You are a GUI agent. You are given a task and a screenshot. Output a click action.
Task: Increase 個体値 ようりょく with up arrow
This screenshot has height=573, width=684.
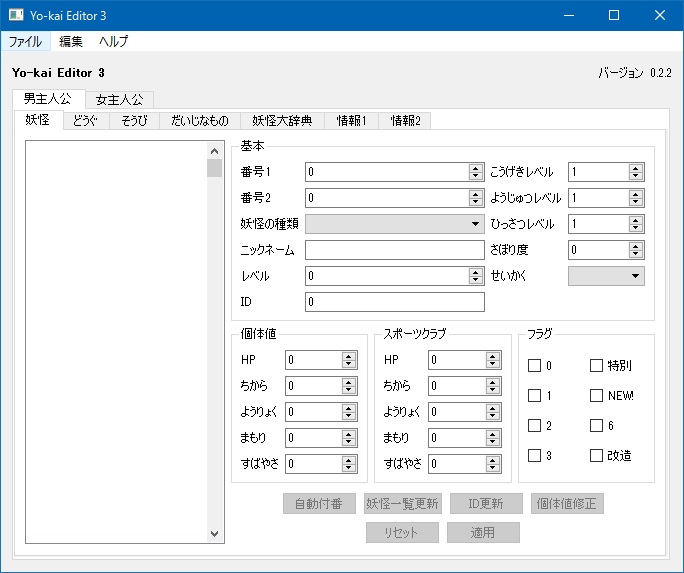(x=349, y=408)
